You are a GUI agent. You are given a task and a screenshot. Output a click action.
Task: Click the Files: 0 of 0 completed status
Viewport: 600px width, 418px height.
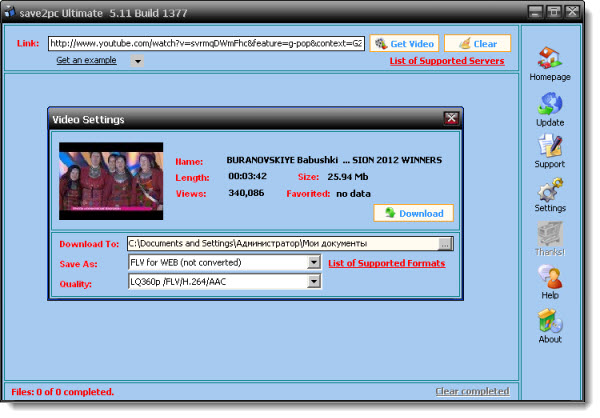(x=62, y=392)
